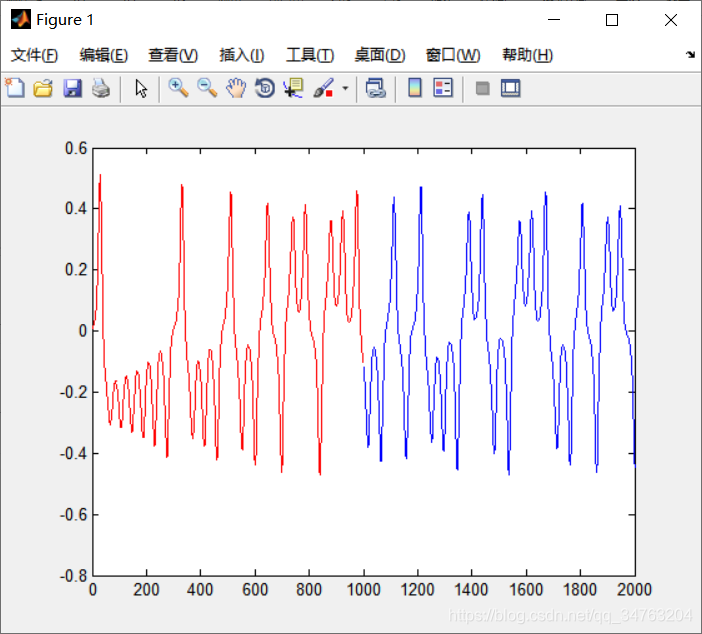The image size is (702, 634).
Task: Select the Edit Plot arrow tool
Action: (141, 88)
